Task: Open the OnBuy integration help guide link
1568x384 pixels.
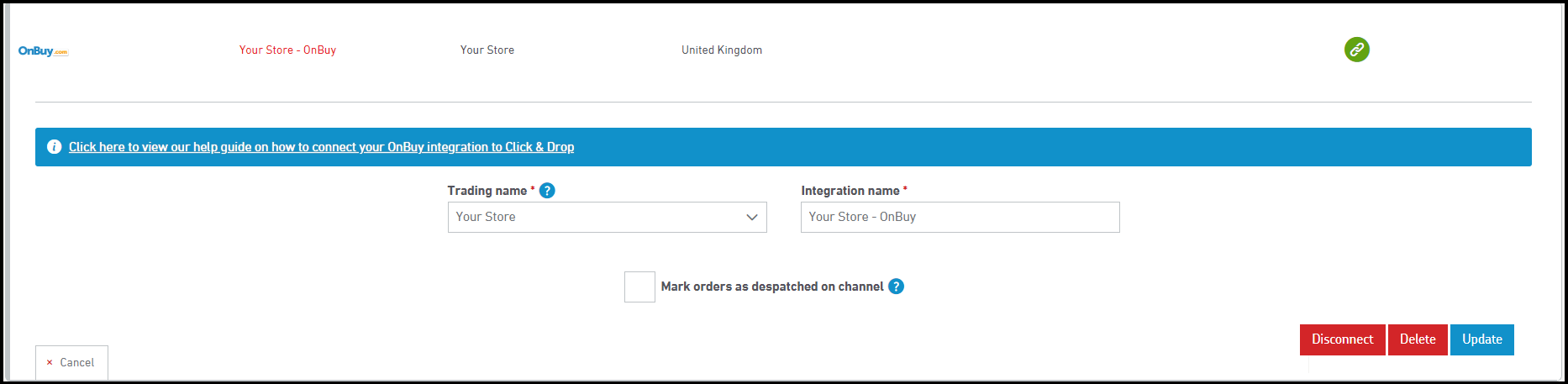Action: [x=321, y=147]
